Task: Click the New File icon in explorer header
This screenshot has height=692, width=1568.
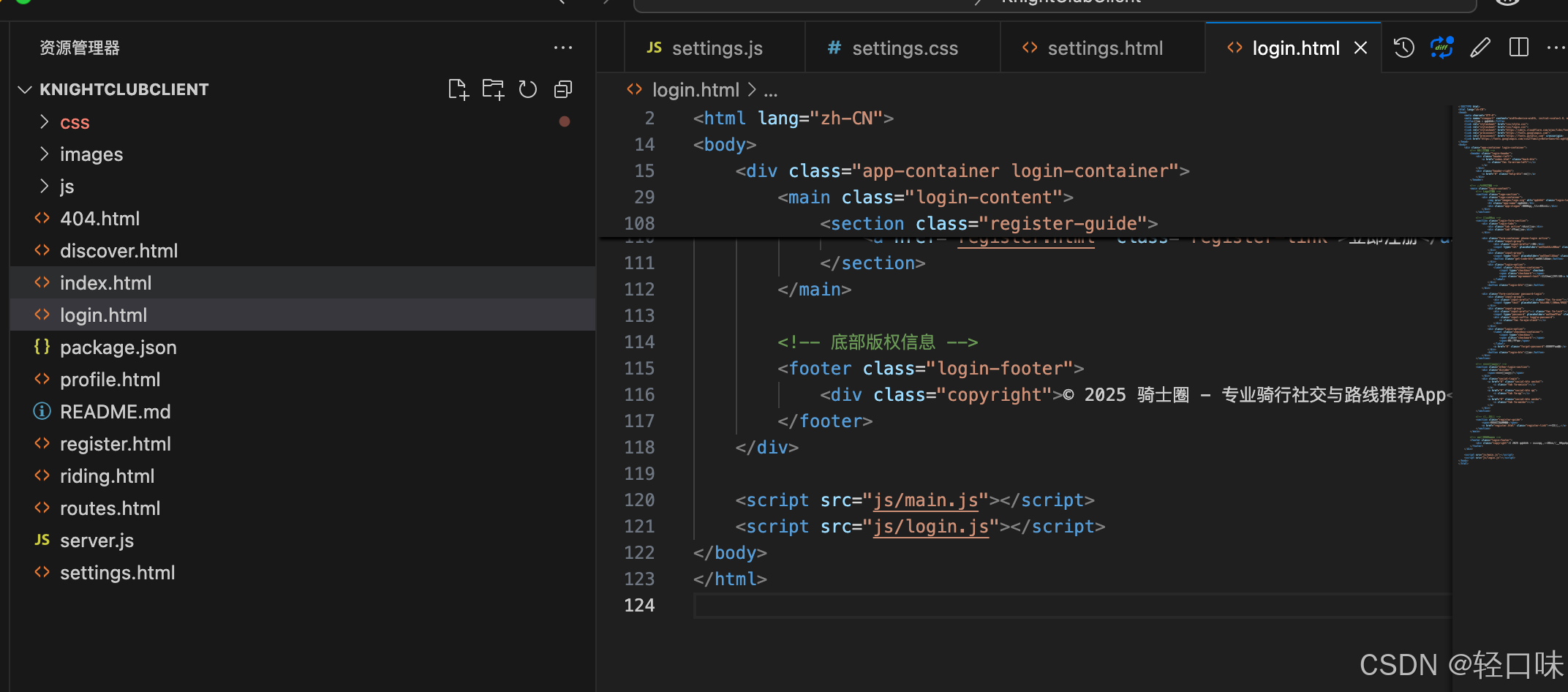Action: 458,89
